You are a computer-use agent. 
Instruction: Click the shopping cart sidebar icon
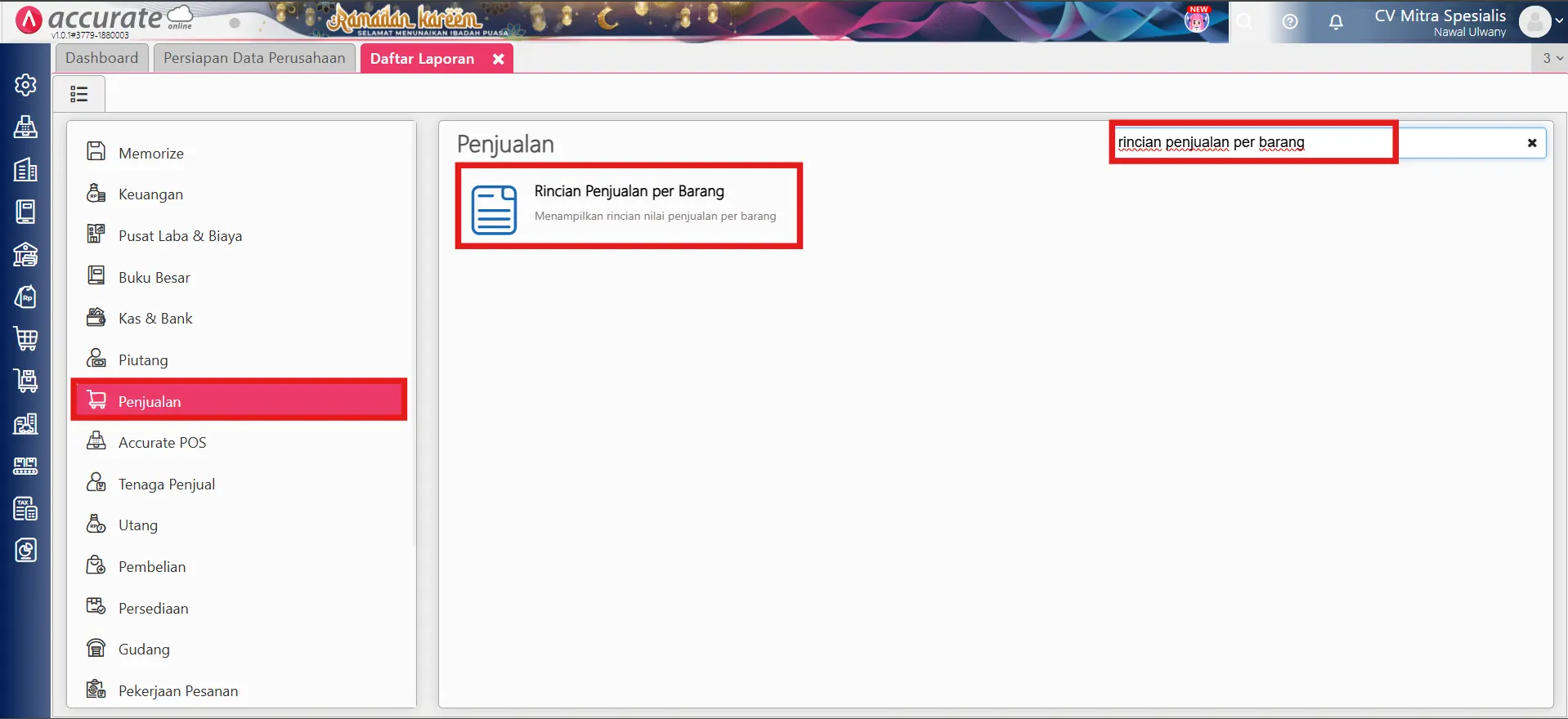pyautogui.click(x=25, y=338)
